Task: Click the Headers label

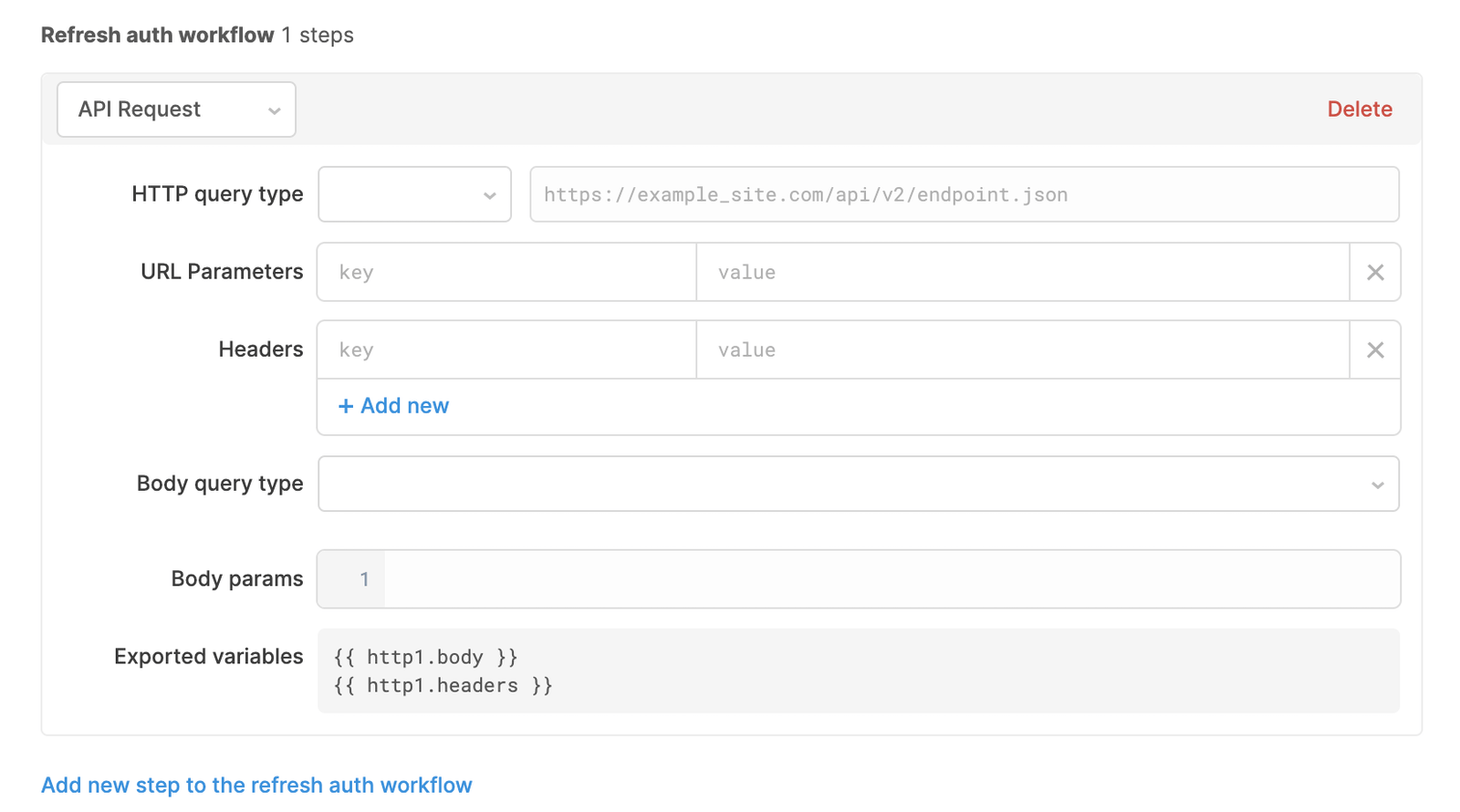Action: [261, 349]
